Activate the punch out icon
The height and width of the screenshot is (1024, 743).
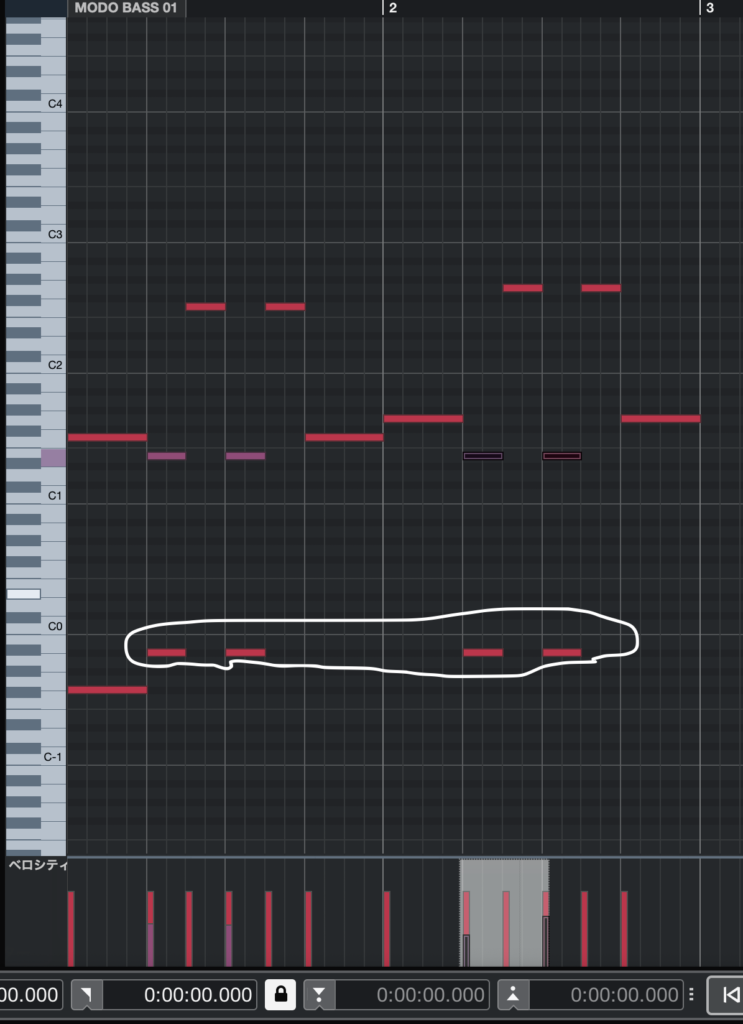[513, 995]
